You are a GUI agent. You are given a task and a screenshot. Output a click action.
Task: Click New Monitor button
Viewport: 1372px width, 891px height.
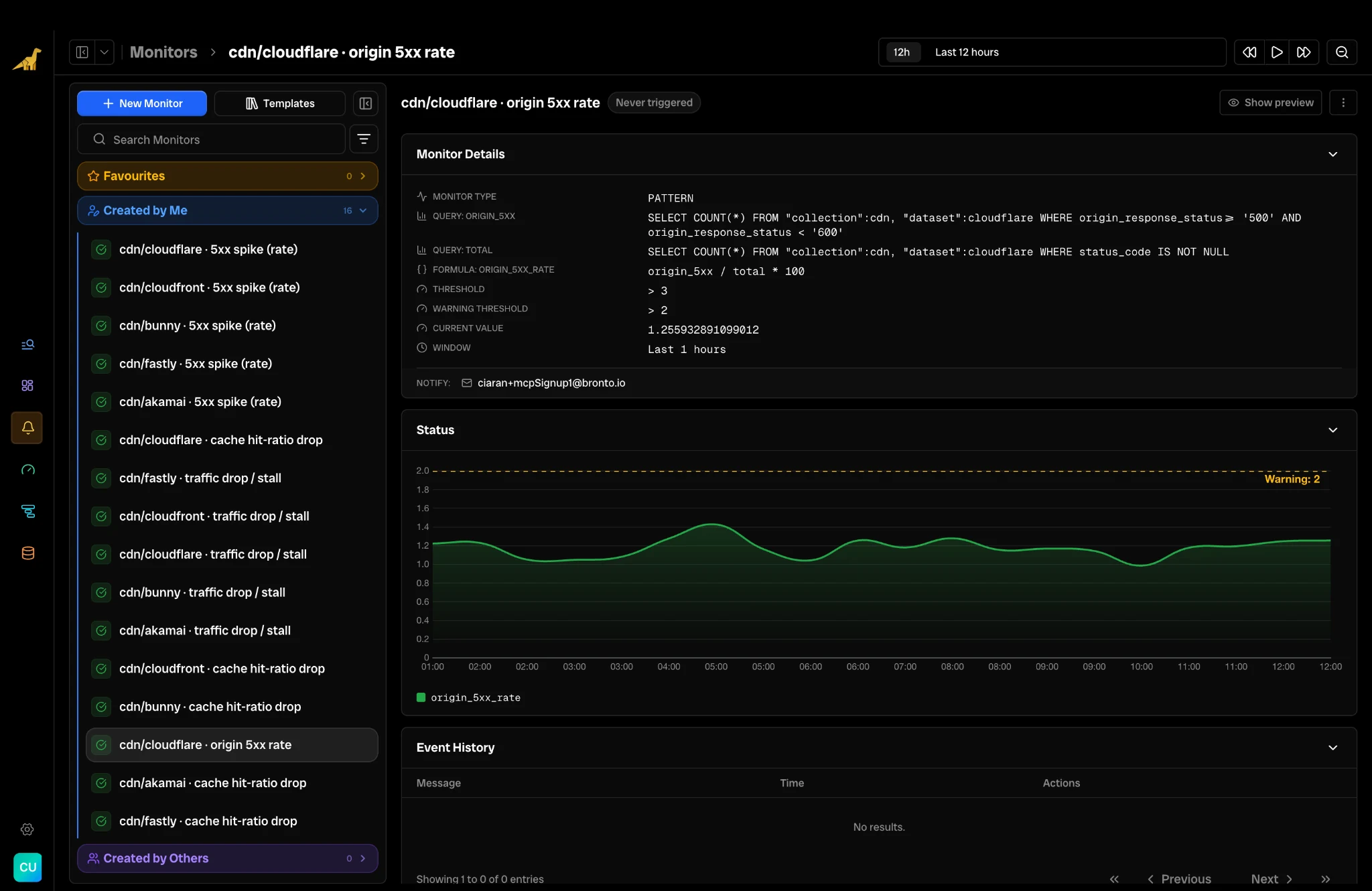[x=142, y=103]
